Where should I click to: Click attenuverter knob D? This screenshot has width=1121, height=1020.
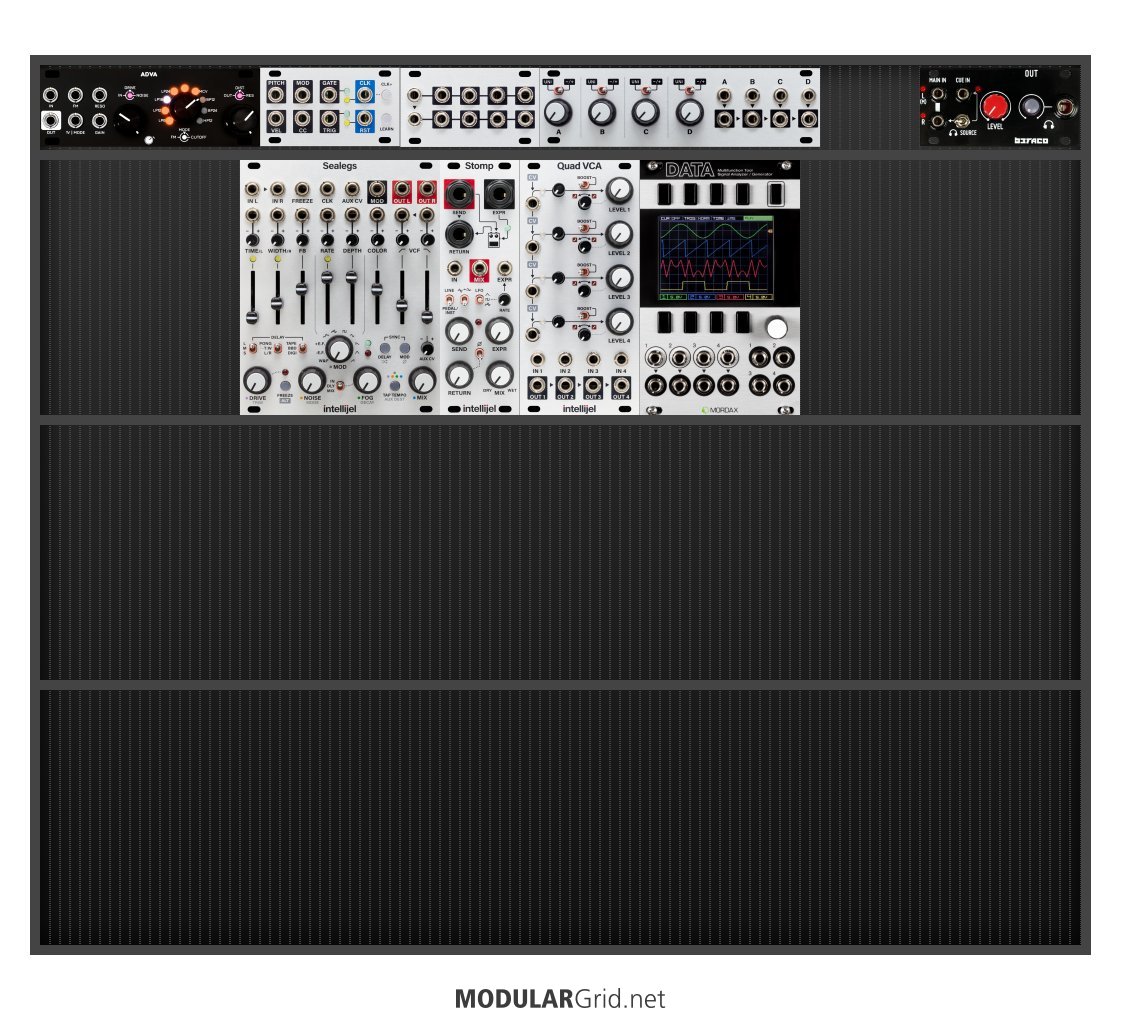point(689,112)
